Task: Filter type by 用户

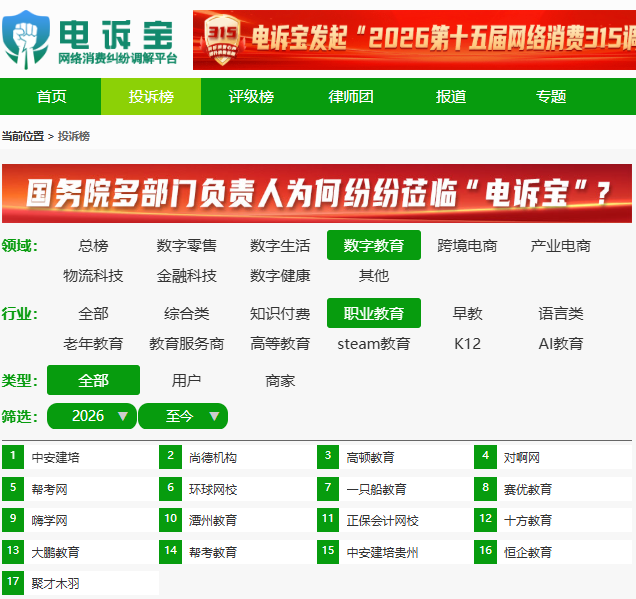Action: [187, 380]
